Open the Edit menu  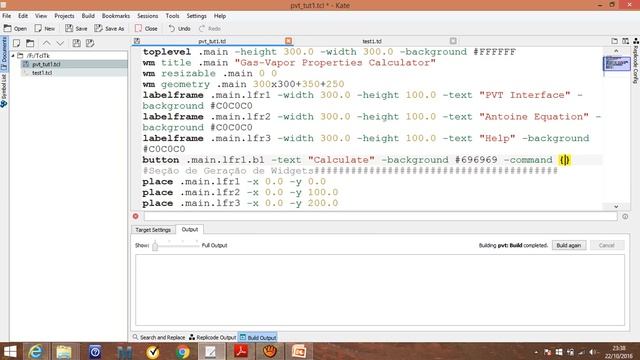(x=23, y=16)
